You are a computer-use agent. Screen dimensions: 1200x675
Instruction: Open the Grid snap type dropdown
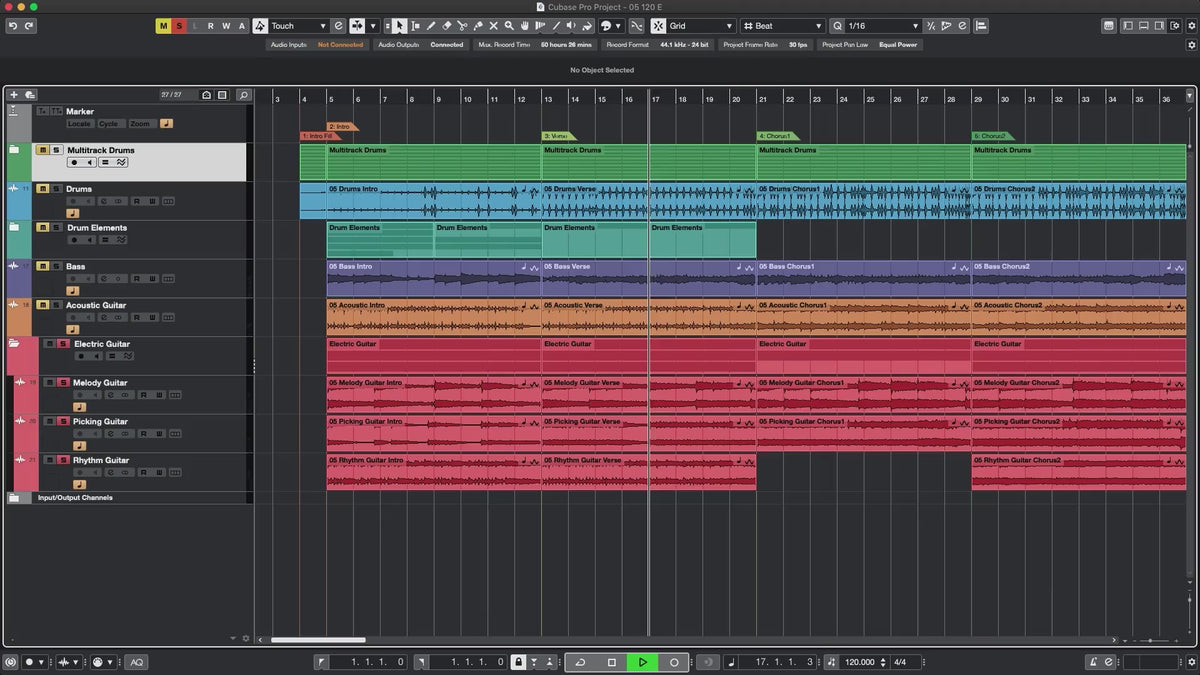tap(700, 26)
